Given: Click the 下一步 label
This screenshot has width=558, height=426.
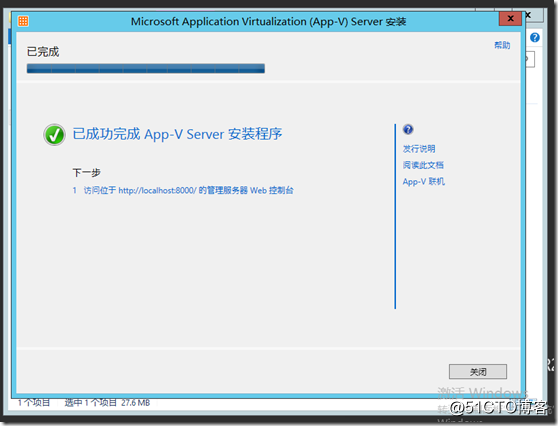Looking at the screenshot, I should 86,173.
